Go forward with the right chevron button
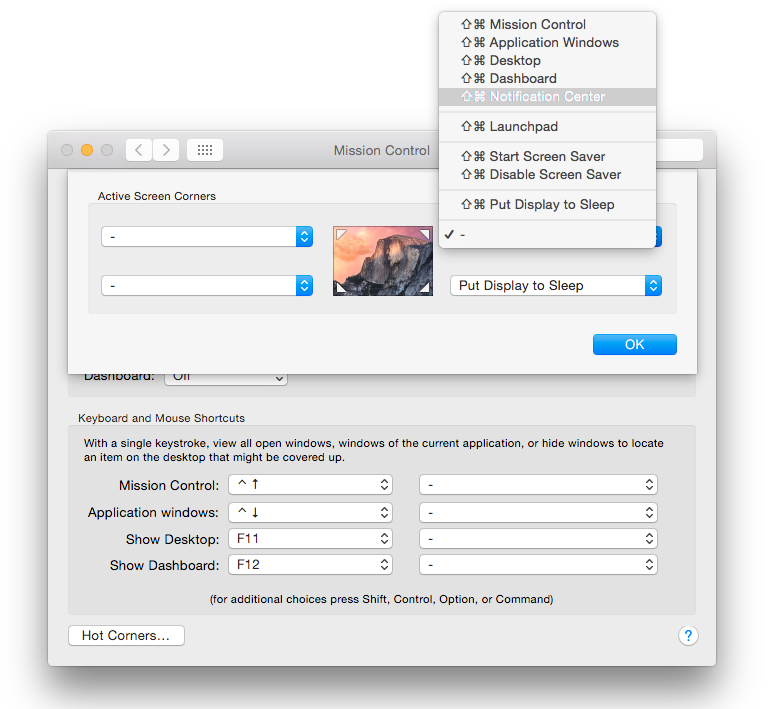 coord(166,150)
